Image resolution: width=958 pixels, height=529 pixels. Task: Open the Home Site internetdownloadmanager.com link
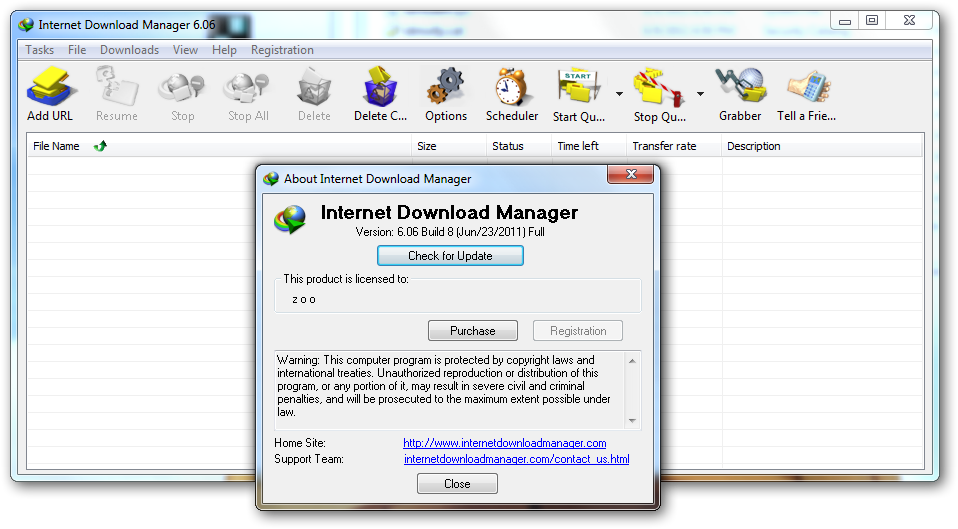505,443
